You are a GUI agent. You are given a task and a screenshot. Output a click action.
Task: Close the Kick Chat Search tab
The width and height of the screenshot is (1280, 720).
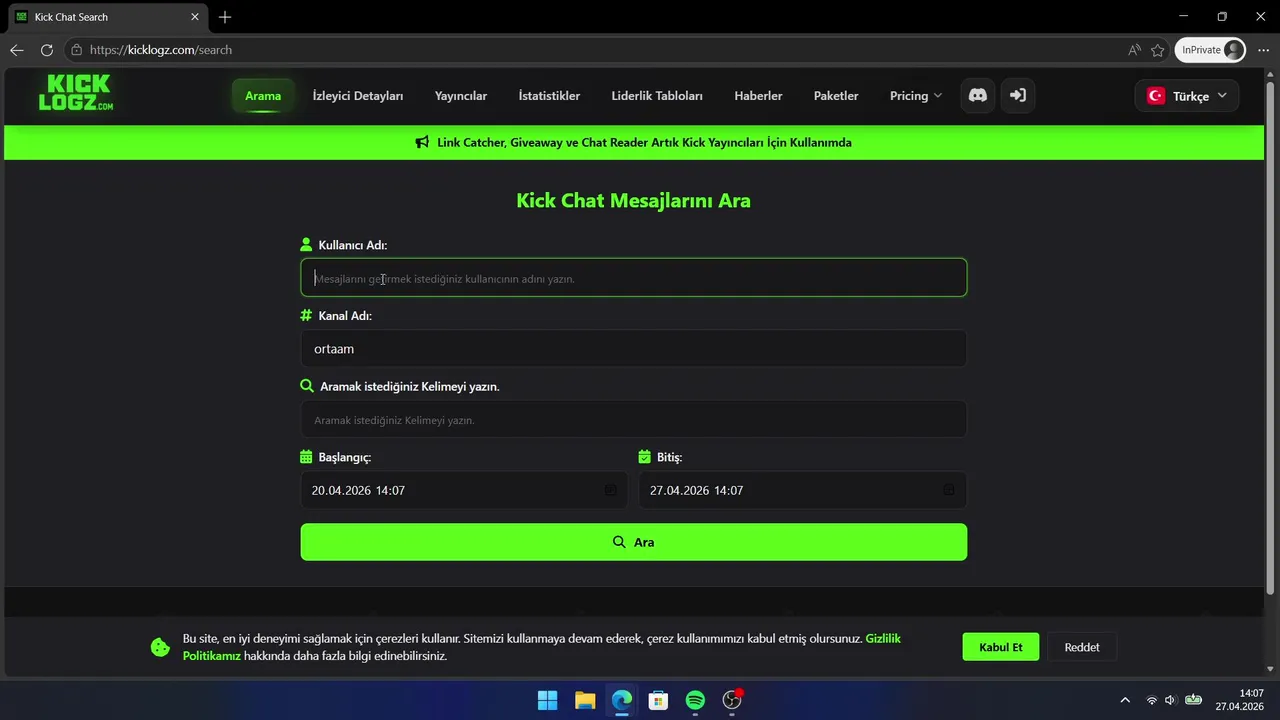[195, 17]
